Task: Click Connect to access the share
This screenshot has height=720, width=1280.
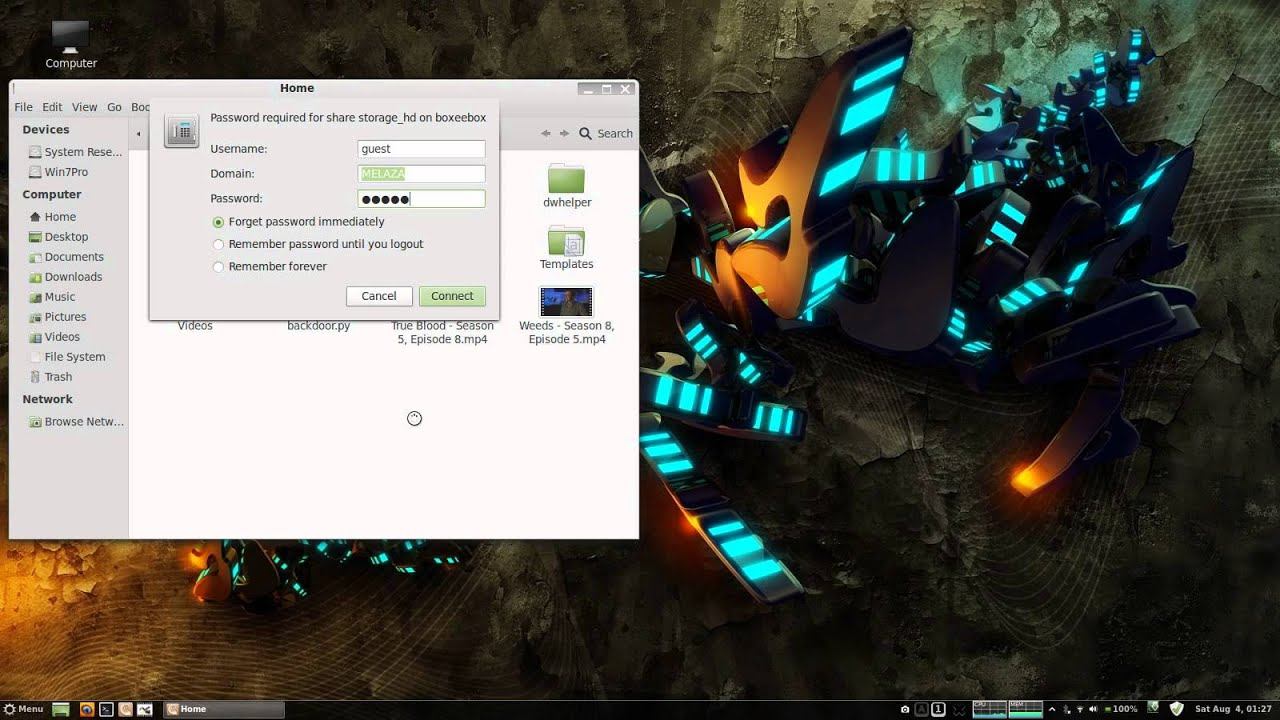Action: (452, 296)
